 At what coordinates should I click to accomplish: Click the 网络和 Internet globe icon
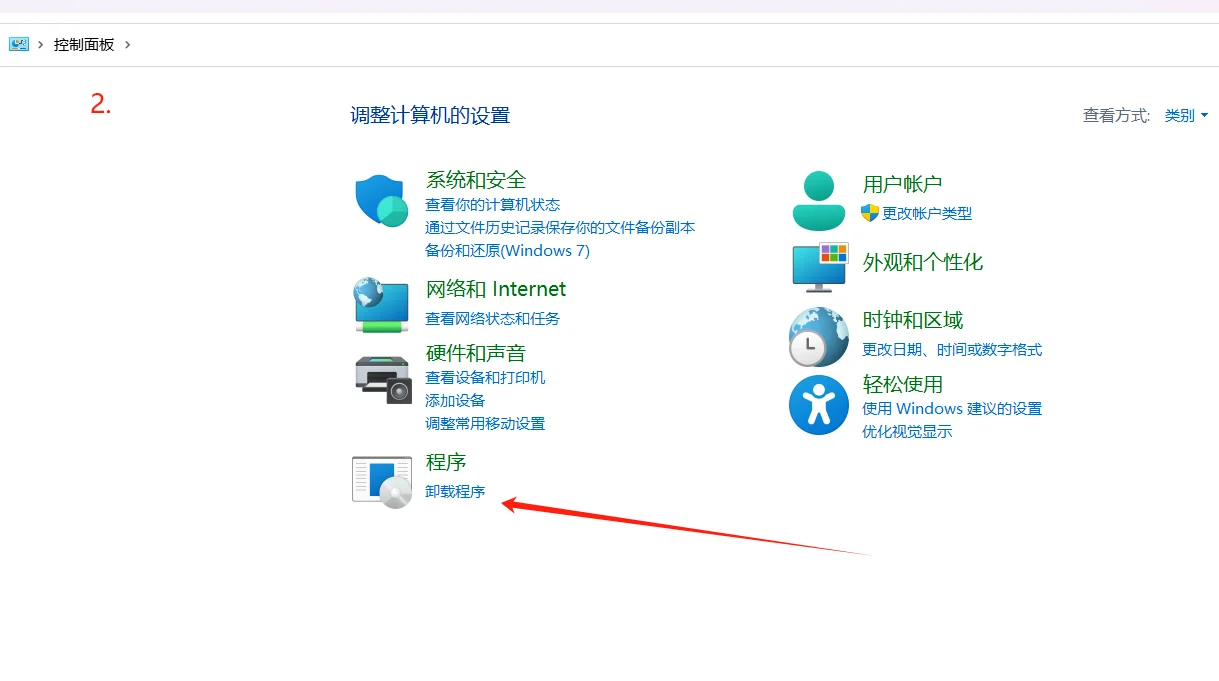[x=380, y=302]
